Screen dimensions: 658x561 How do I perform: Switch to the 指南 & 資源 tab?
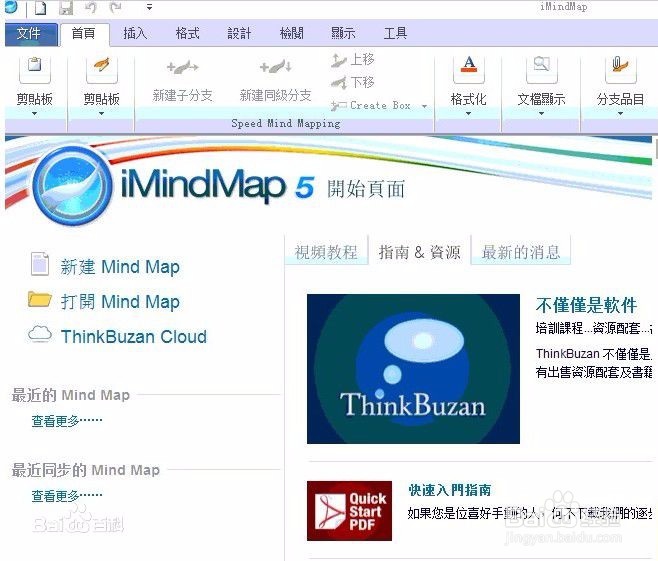coord(420,252)
